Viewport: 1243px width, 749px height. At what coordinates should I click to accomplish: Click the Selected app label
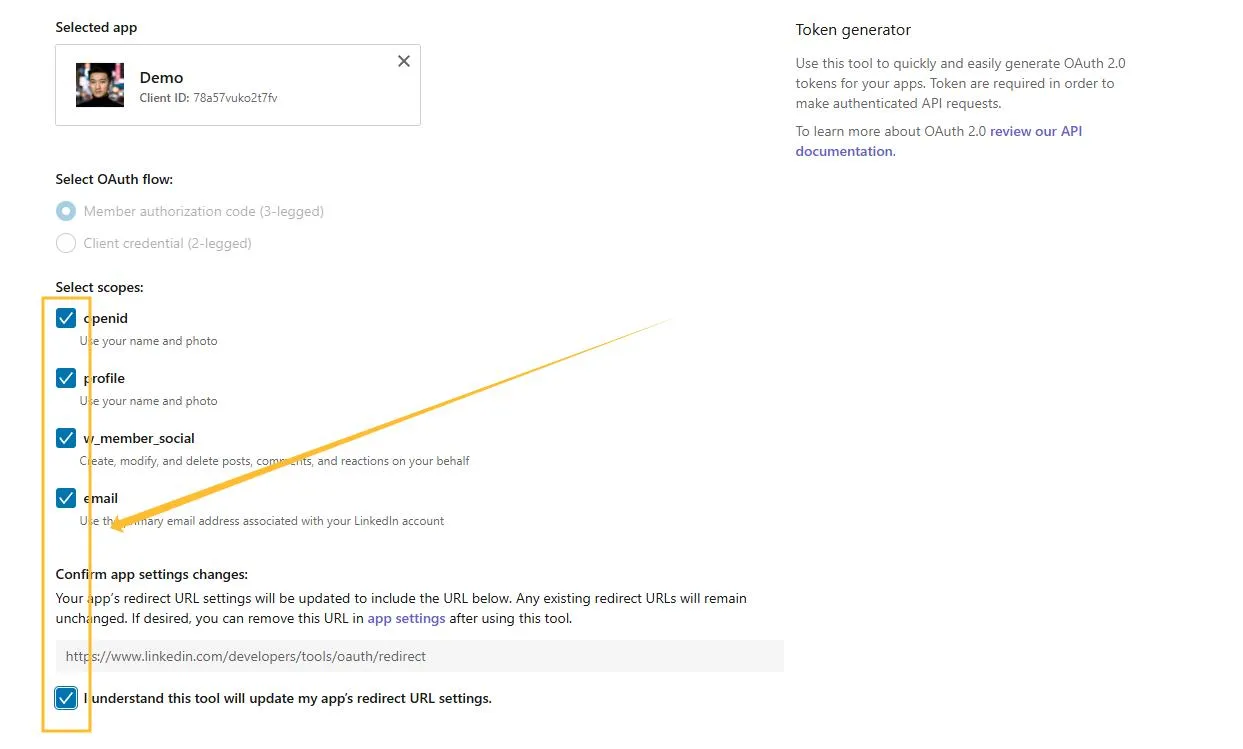pyautogui.click(x=96, y=27)
